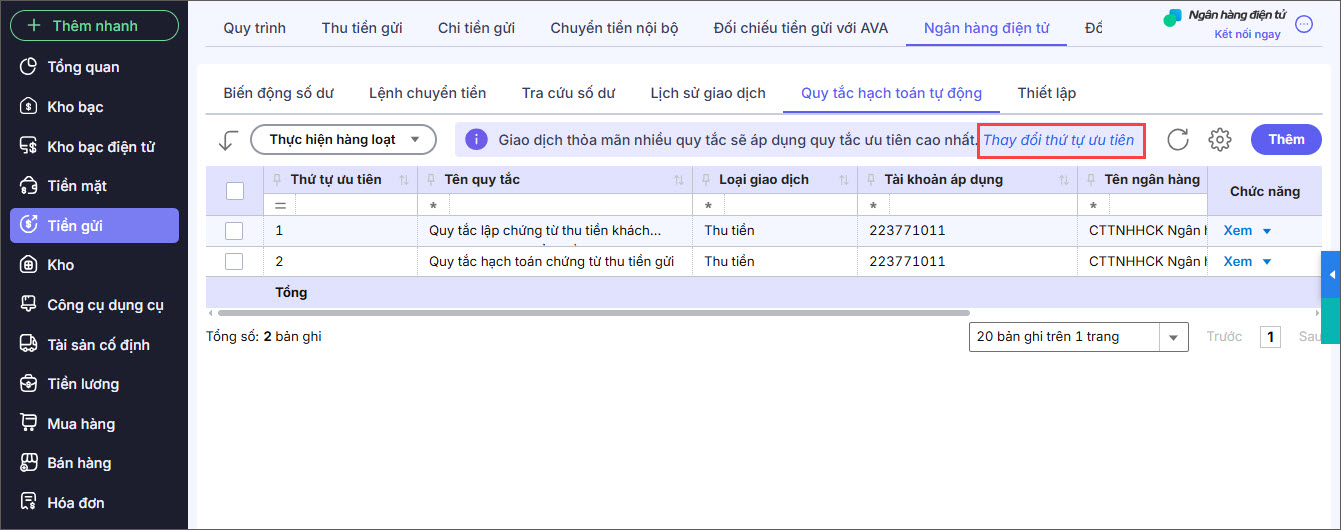Click the Mua hàng cart icon
The height and width of the screenshot is (530, 1341).
click(29, 424)
